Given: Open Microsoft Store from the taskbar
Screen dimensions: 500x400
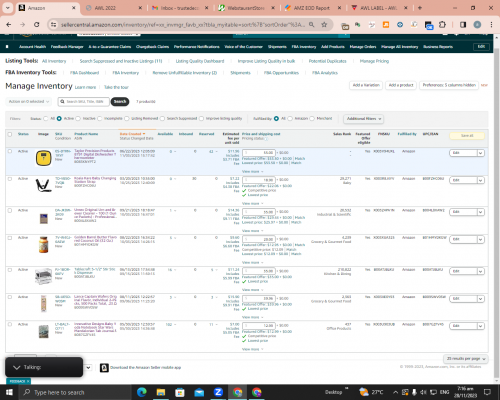Looking at the screenshot, I should (x=180, y=392).
